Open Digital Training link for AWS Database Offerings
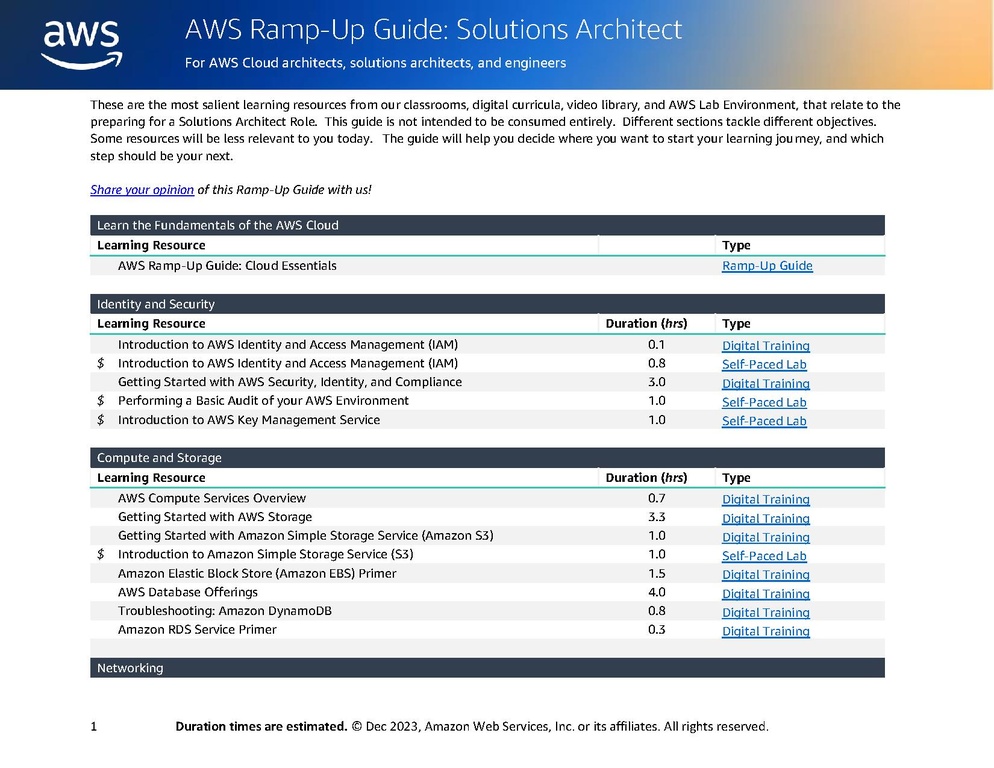The image size is (994, 768). click(x=766, y=593)
